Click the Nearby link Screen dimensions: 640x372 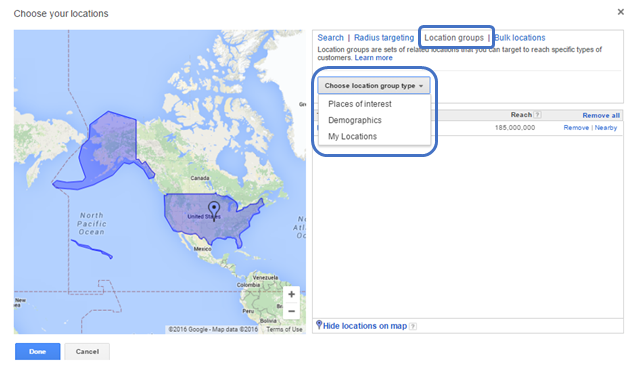tap(606, 128)
